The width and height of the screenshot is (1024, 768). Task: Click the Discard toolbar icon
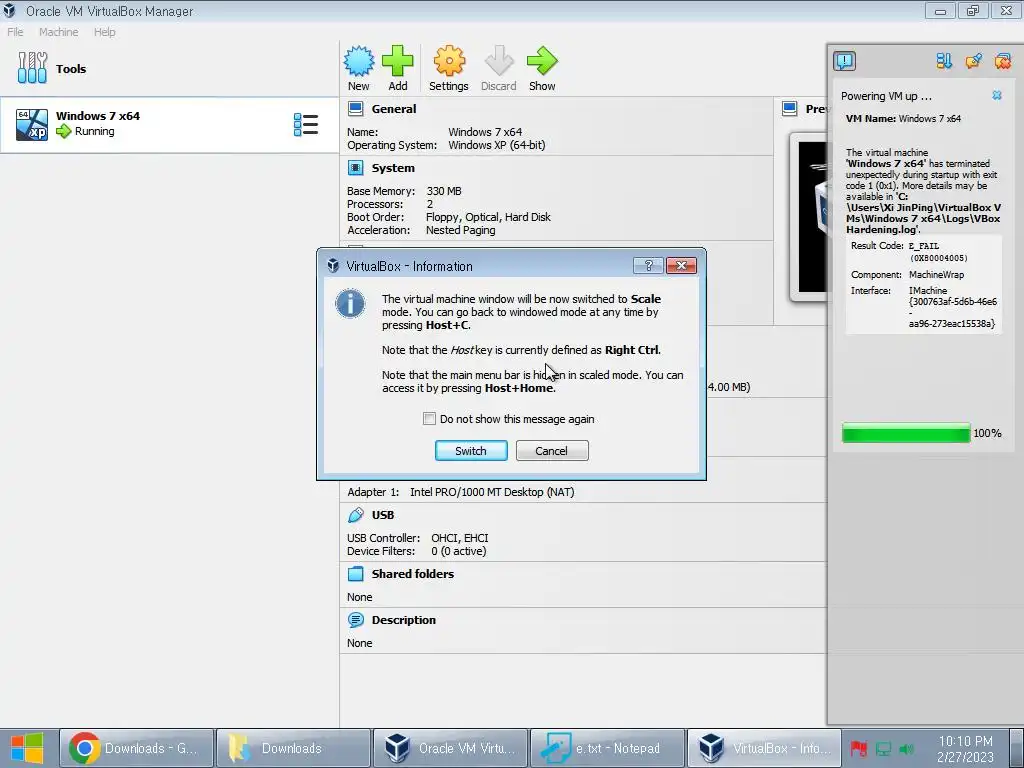point(499,69)
